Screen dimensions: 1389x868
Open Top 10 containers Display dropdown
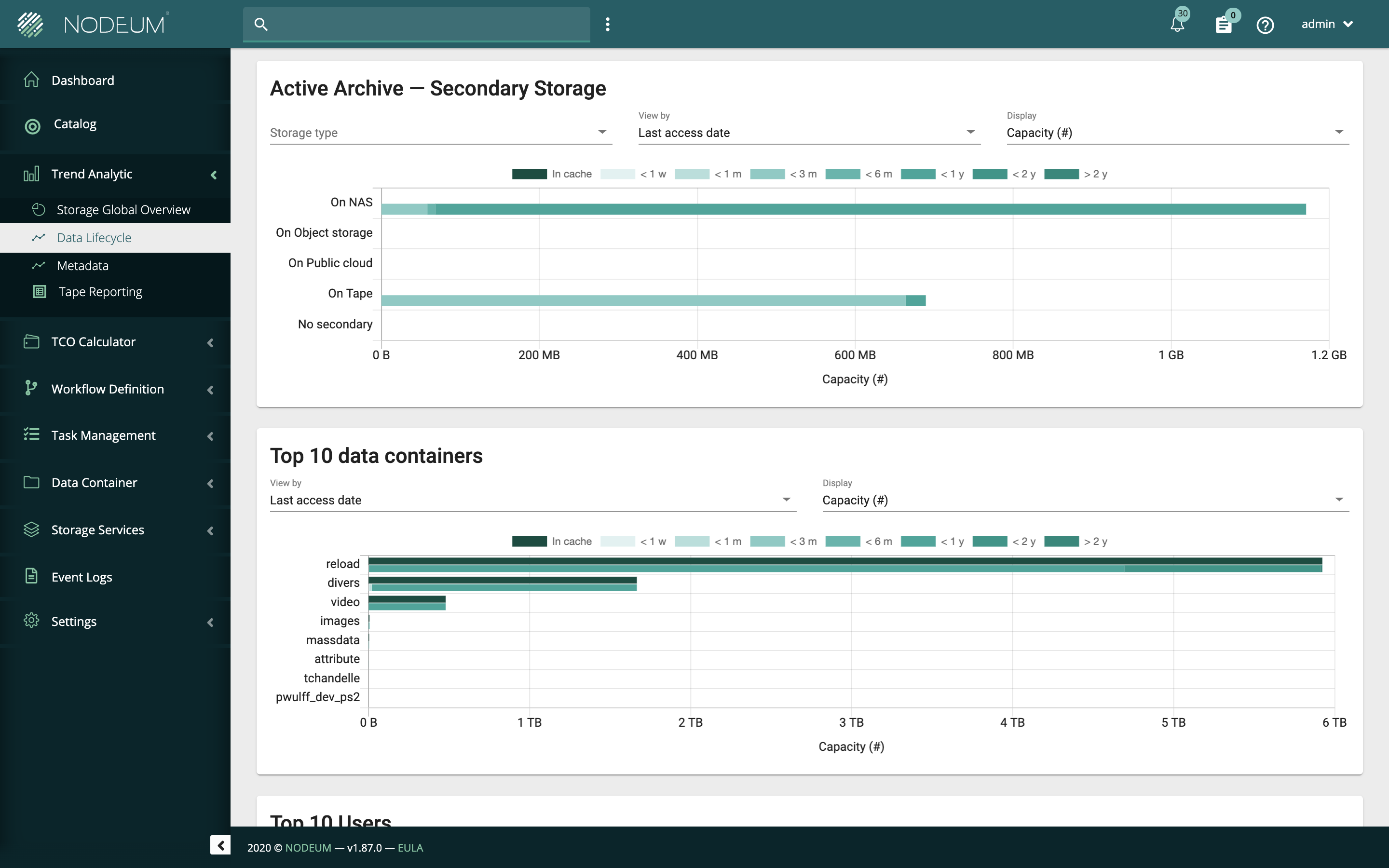[x=1085, y=500]
